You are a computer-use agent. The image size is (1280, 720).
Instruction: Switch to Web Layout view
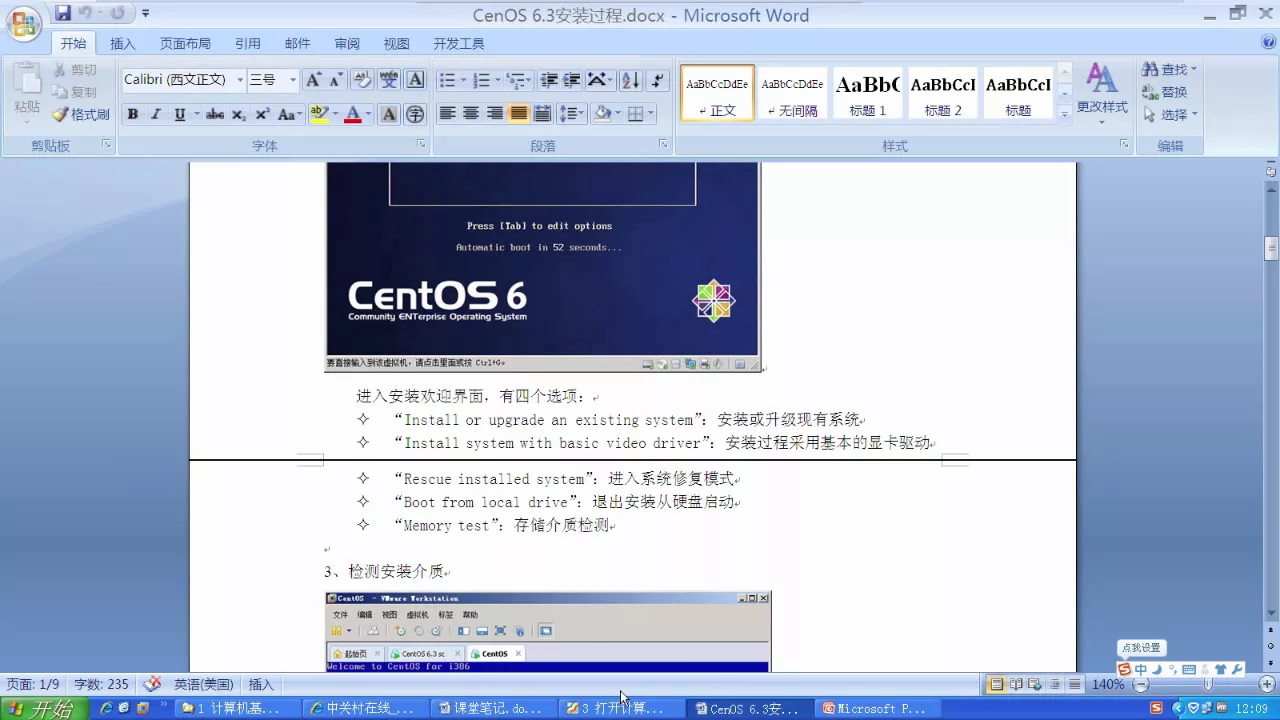point(1035,684)
